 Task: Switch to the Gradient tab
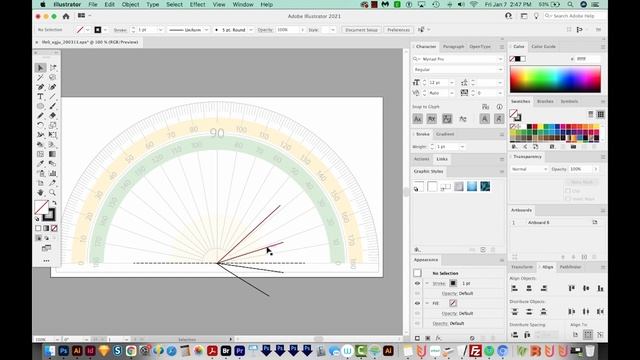(x=445, y=134)
